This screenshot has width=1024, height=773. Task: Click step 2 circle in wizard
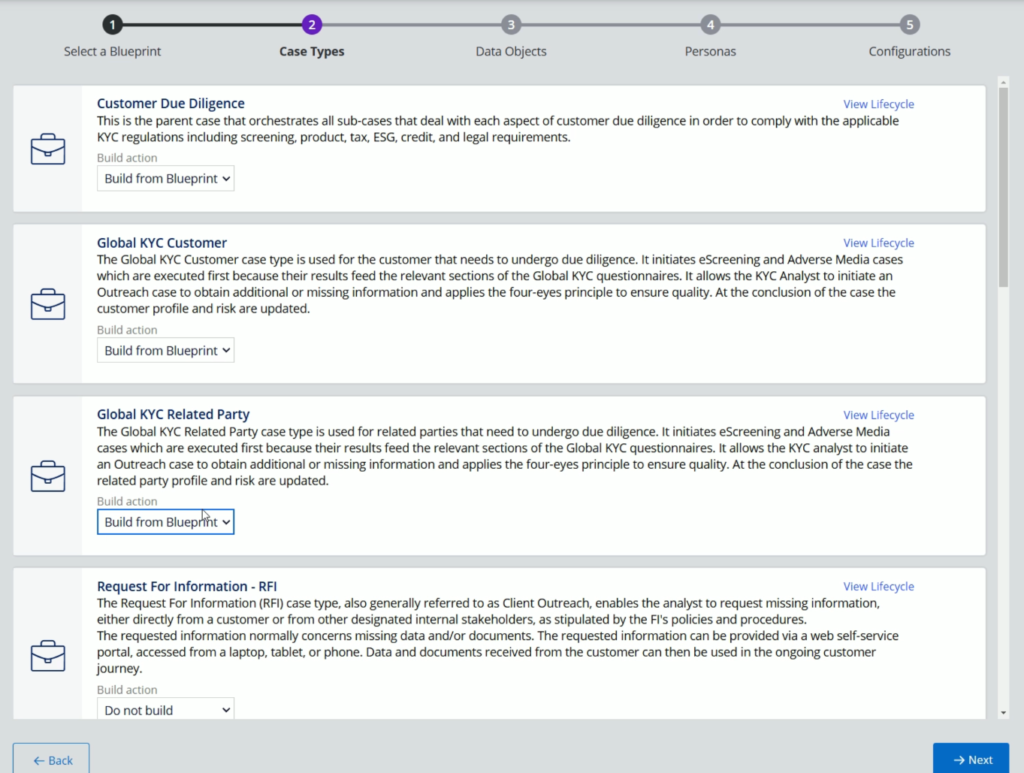(312, 25)
